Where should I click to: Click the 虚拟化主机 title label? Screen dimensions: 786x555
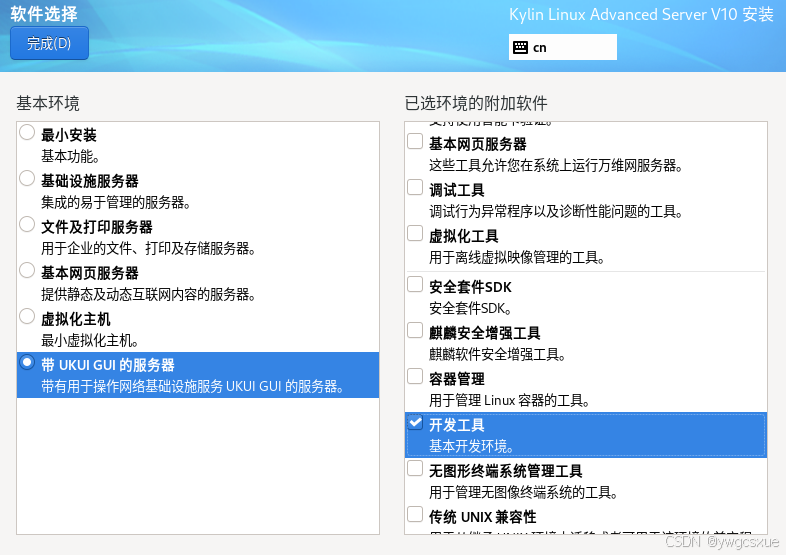[76, 319]
